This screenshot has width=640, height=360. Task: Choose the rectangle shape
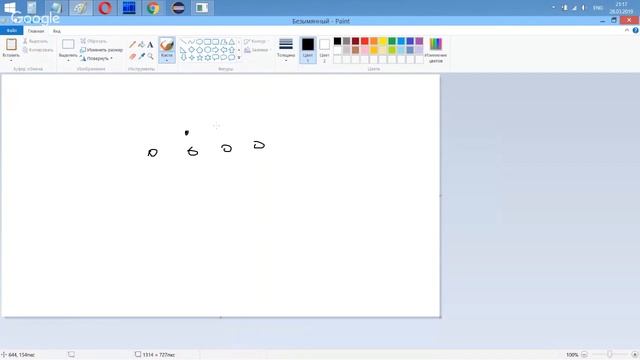207,42
